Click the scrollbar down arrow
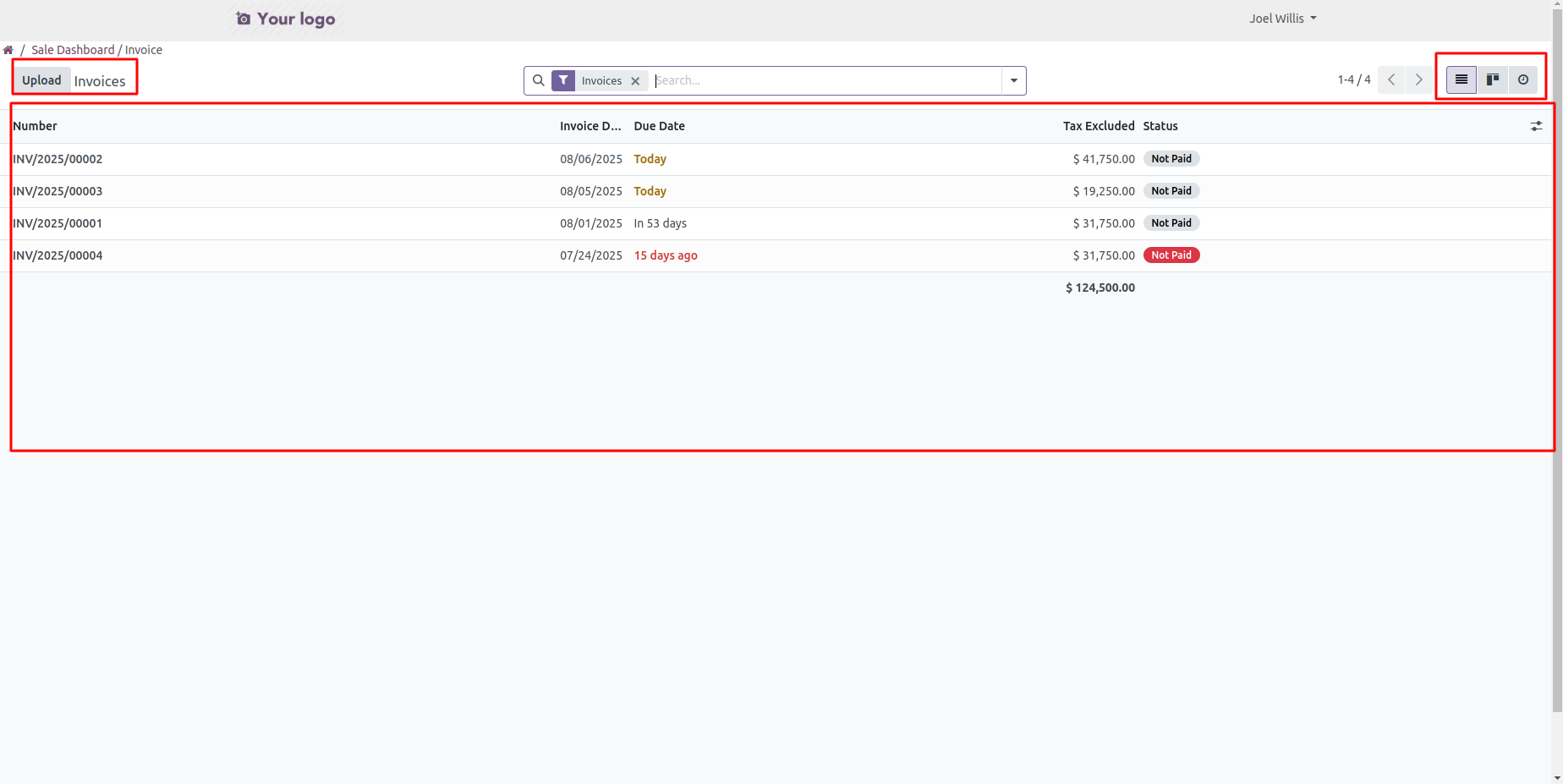Viewport: 1563px width, 784px height. 1557,777
